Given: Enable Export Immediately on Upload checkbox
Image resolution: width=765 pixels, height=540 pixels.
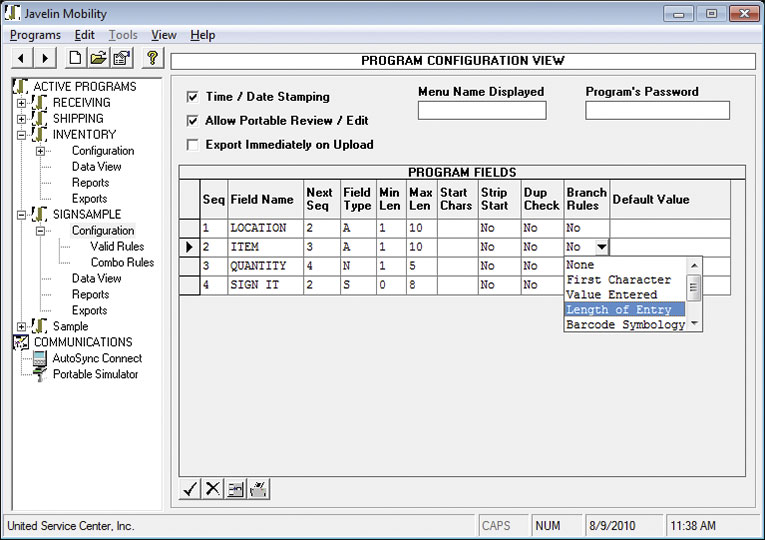Looking at the screenshot, I should 193,145.
